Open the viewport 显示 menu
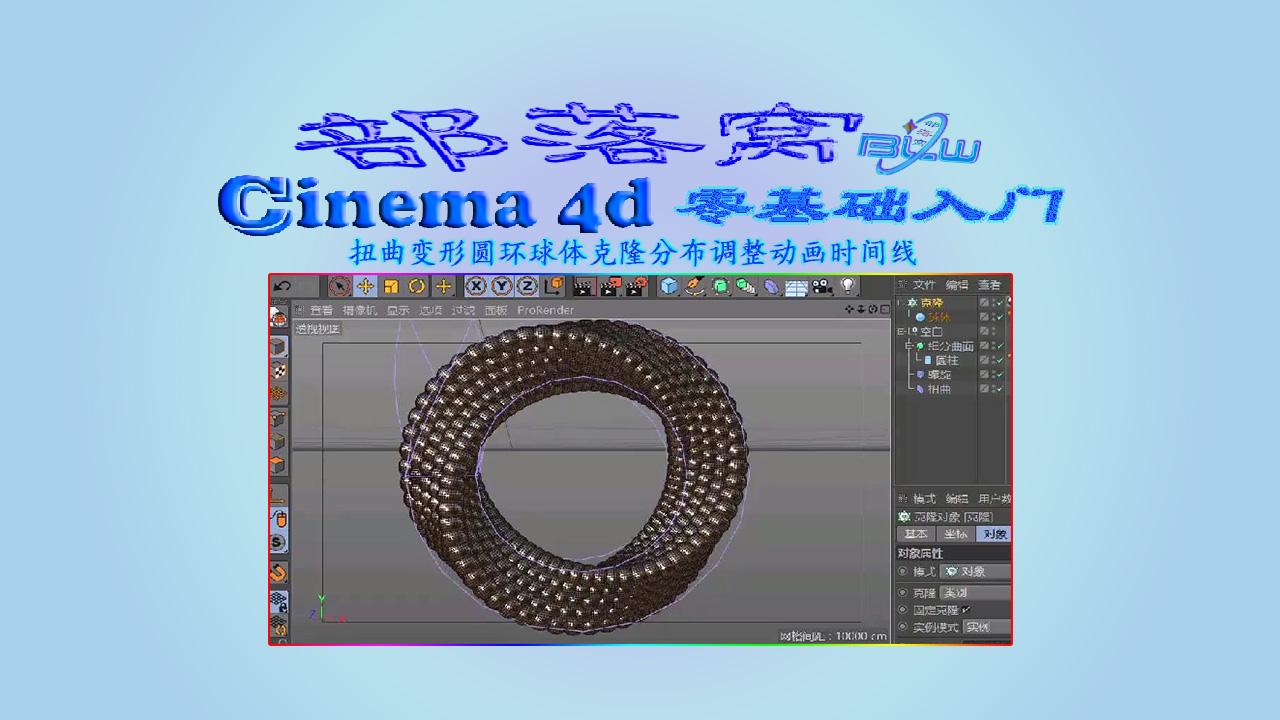This screenshot has height=720, width=1280. 398,310
